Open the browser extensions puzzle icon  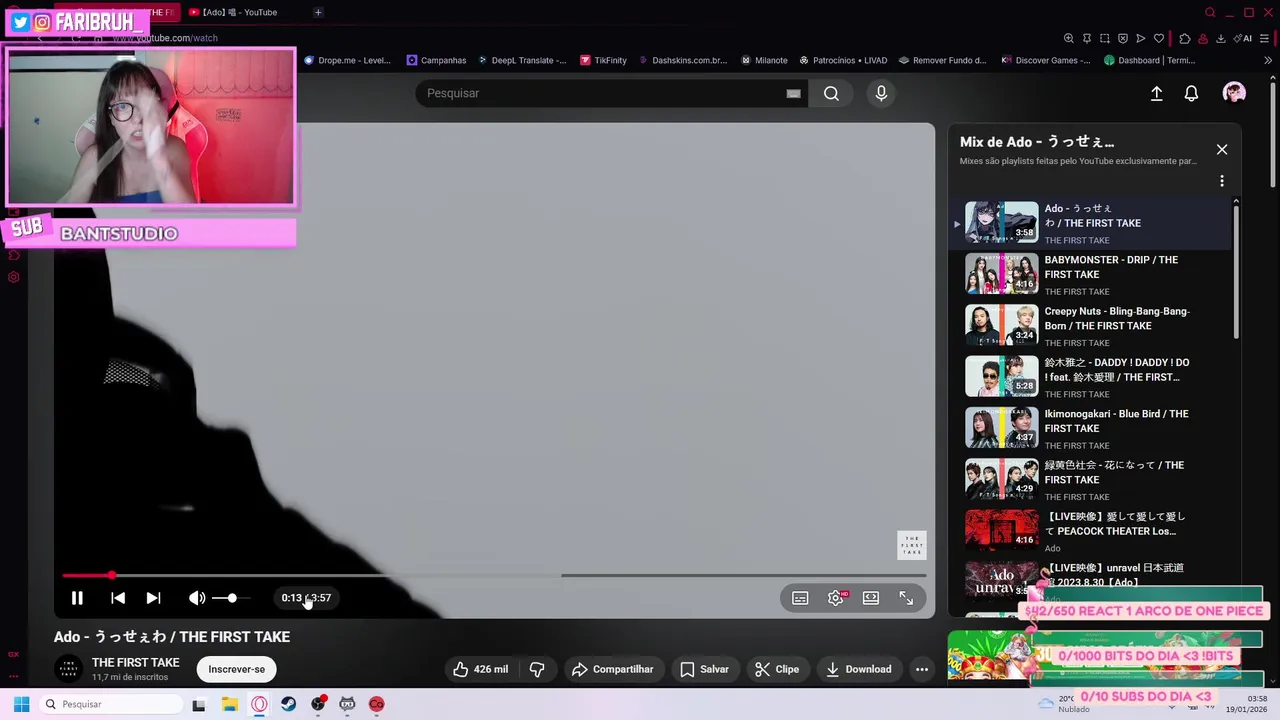click(1185, 38)
